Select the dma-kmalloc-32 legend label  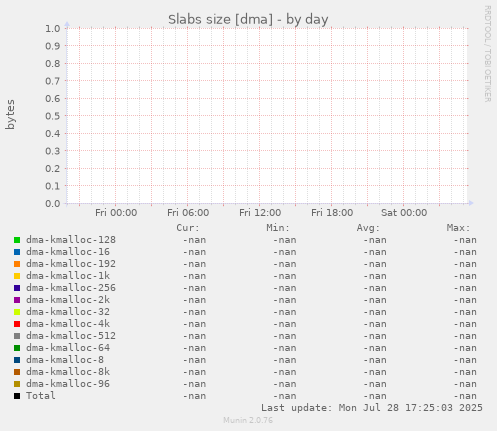click(x=68, y=312)
